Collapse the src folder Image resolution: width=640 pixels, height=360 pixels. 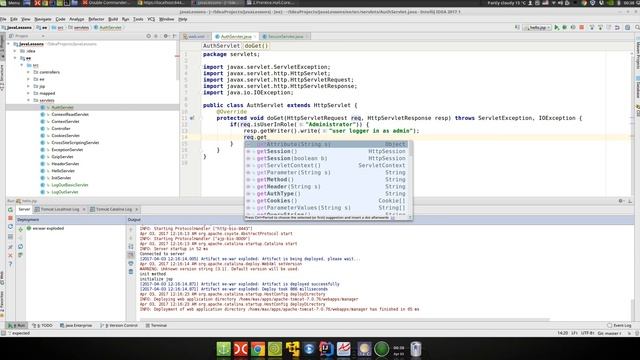pos(22,65)
